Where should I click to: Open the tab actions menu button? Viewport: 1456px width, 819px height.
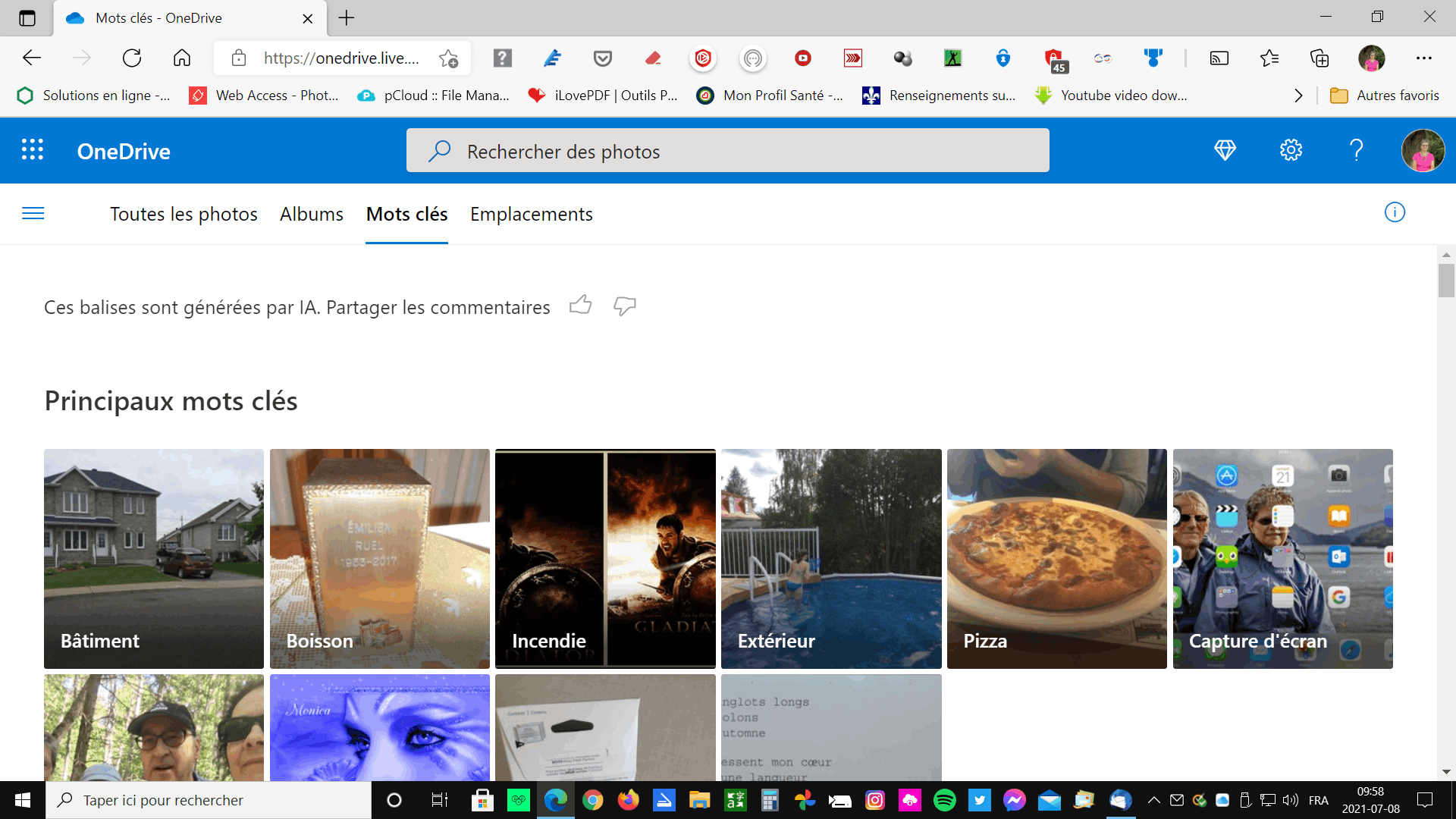pos(27,18)
